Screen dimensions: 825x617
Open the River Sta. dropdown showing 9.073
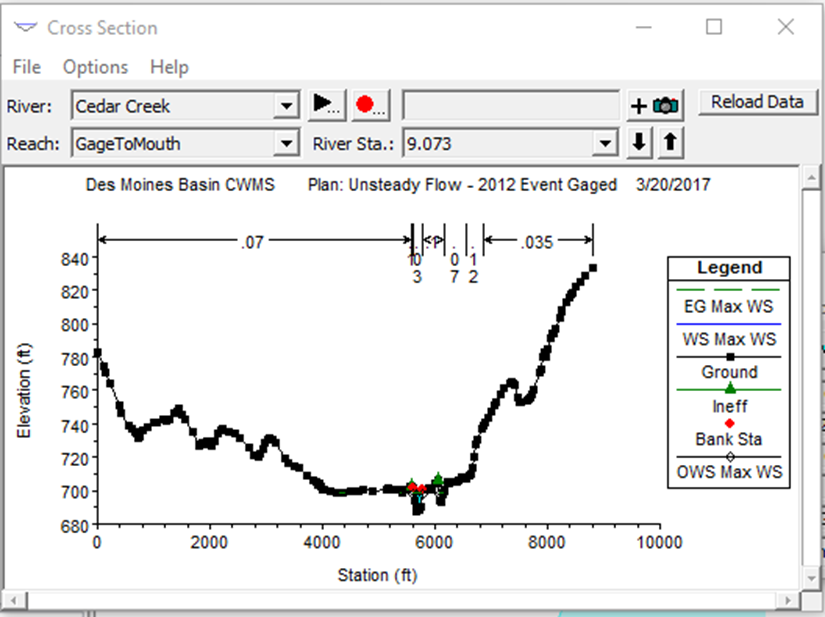pos(605,143)
